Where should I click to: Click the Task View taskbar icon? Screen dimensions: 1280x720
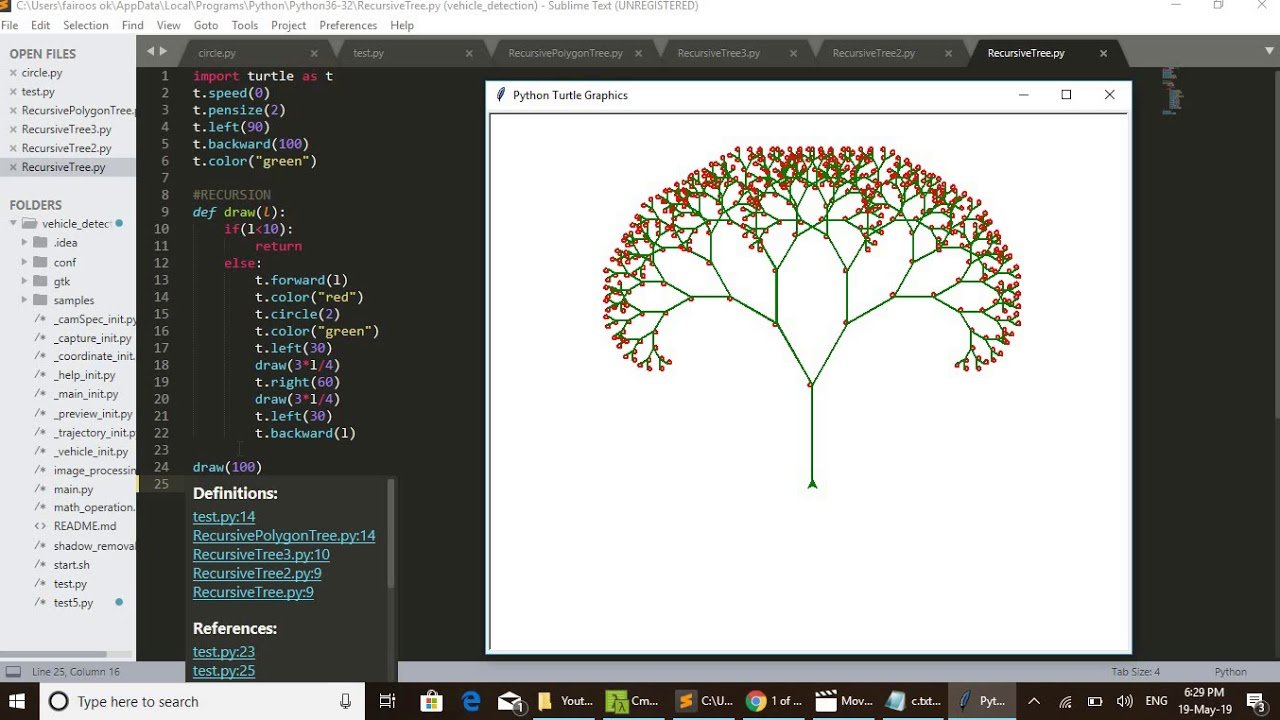pos(388,701)
